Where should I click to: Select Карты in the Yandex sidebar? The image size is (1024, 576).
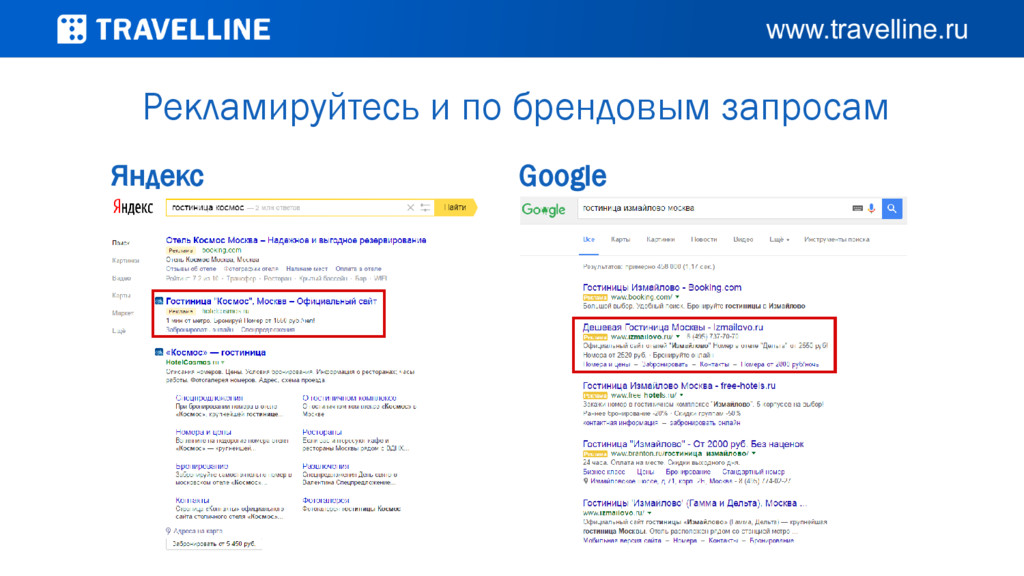click(121, 295)
